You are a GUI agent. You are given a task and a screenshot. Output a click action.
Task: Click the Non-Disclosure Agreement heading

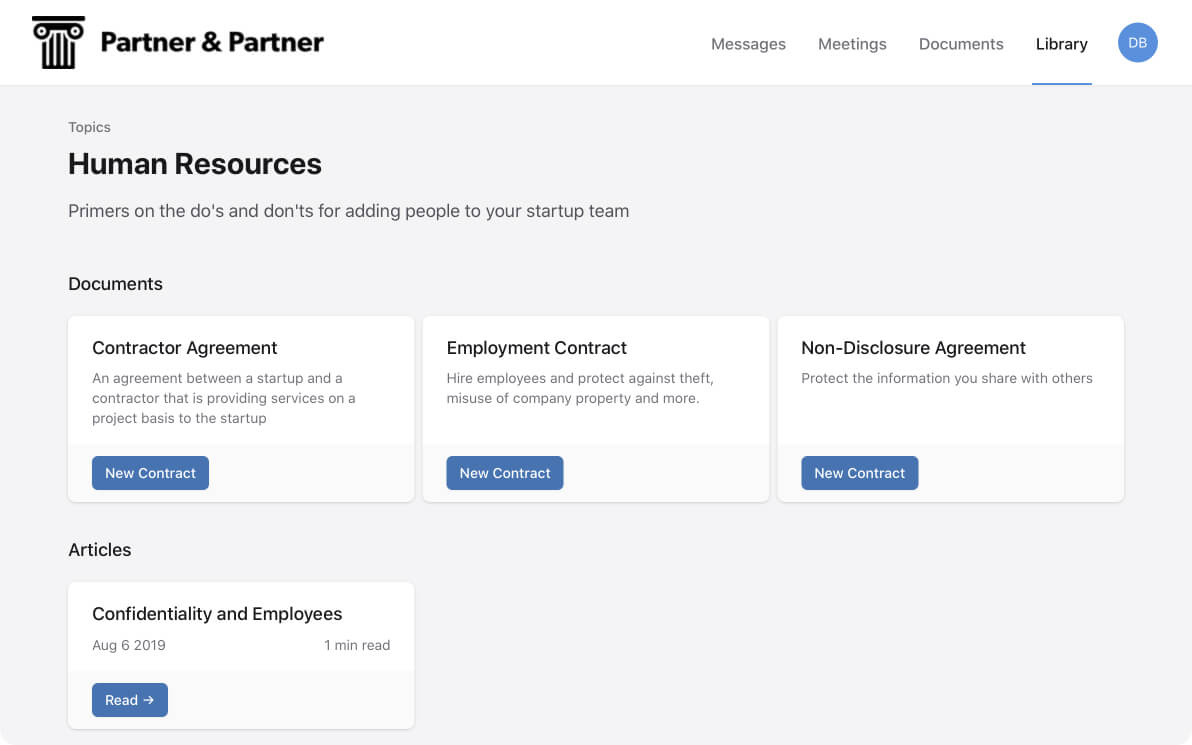coord(913,347)
